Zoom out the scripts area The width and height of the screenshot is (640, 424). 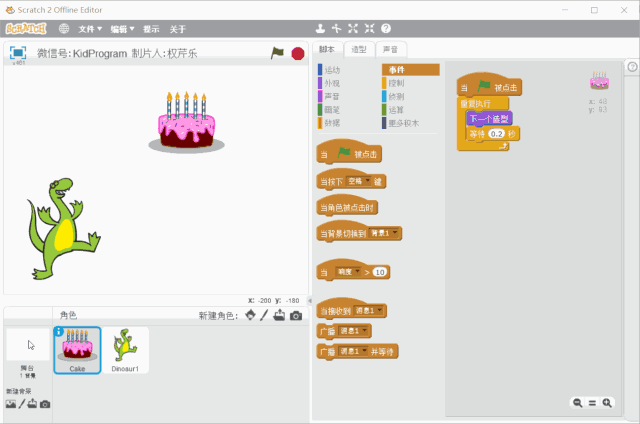578,403
